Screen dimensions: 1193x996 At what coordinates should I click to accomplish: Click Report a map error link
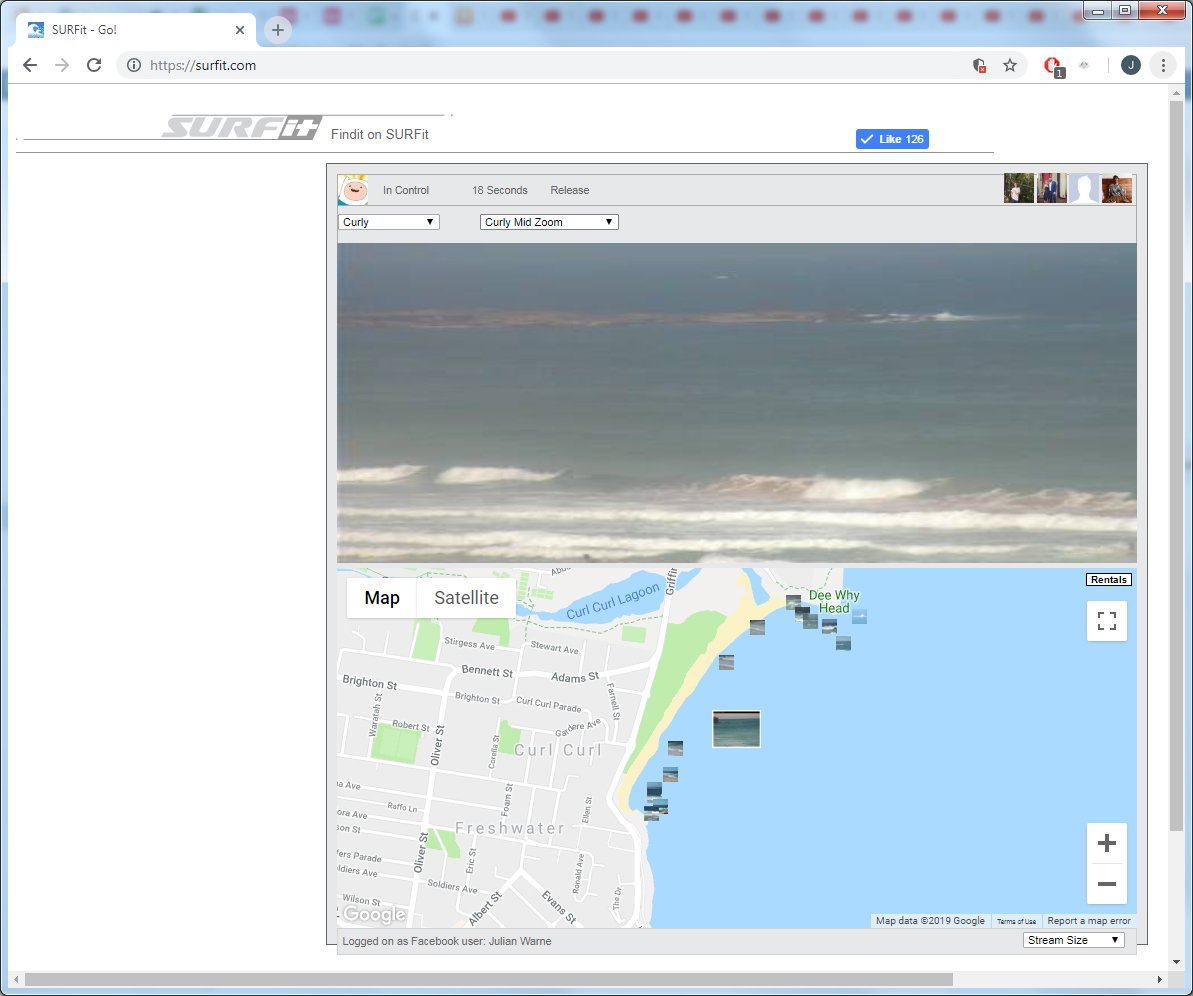[x=1089, y=921]
